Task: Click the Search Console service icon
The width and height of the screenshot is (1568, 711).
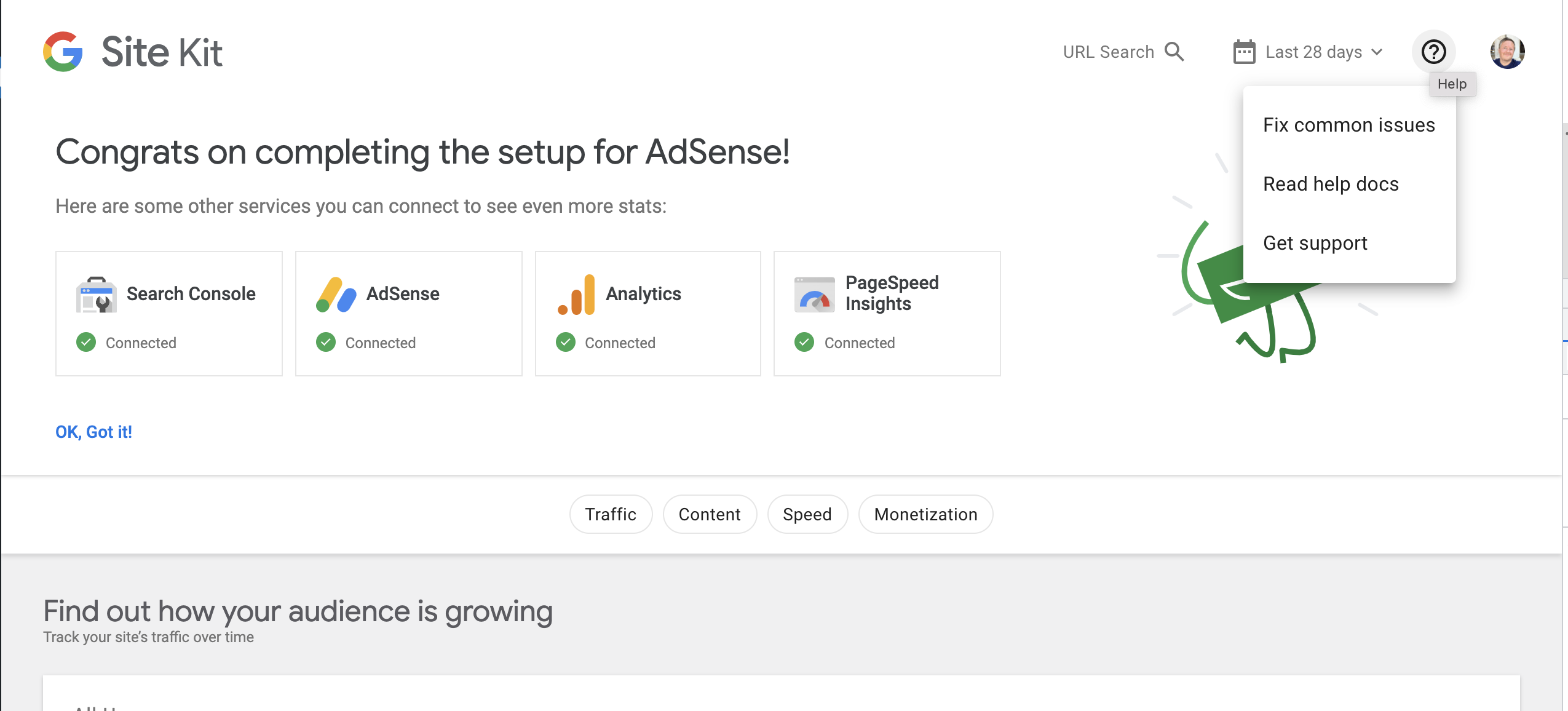Action: click(97, 294)
